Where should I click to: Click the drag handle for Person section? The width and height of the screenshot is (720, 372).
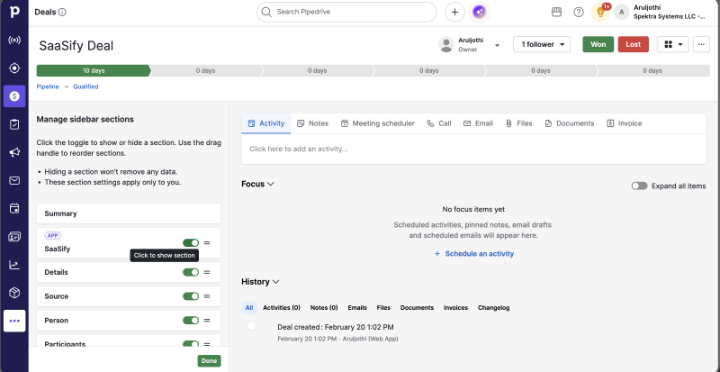click(x=207, y=320)
